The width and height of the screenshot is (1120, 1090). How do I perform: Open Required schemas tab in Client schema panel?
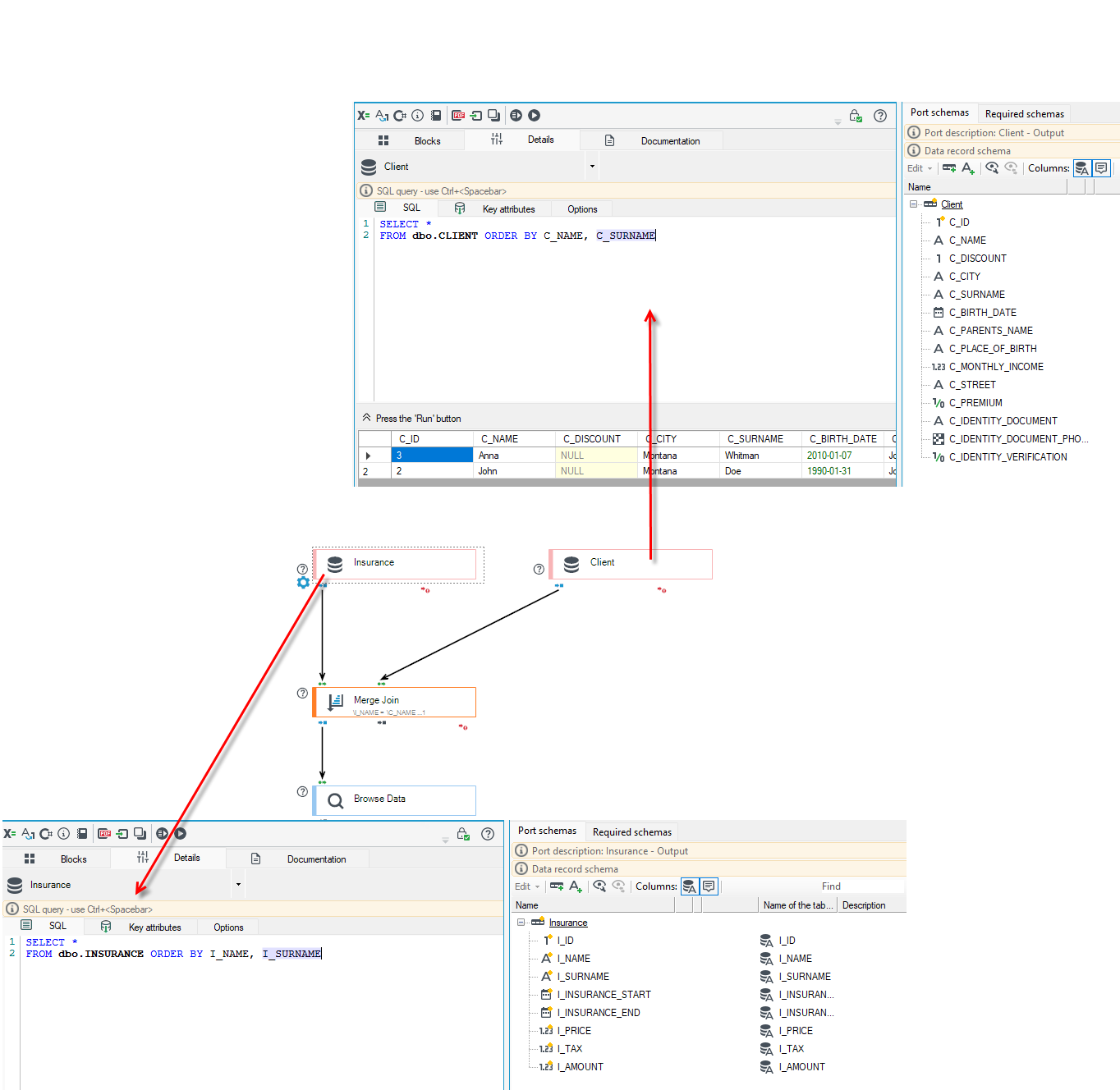pyautogui.click(x=1024, y=114)
